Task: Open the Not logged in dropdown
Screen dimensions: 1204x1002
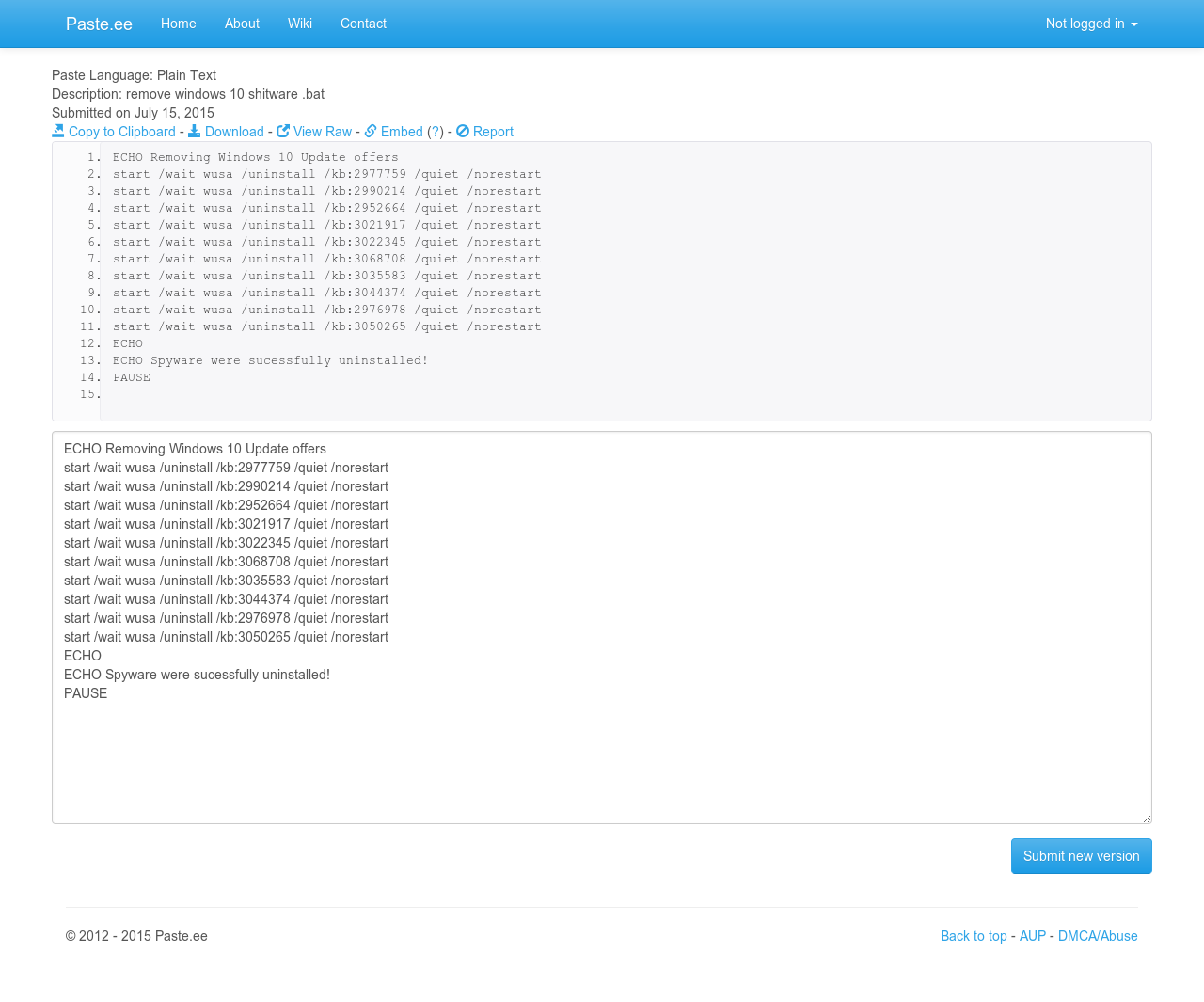Action: tap(1091, 24)
